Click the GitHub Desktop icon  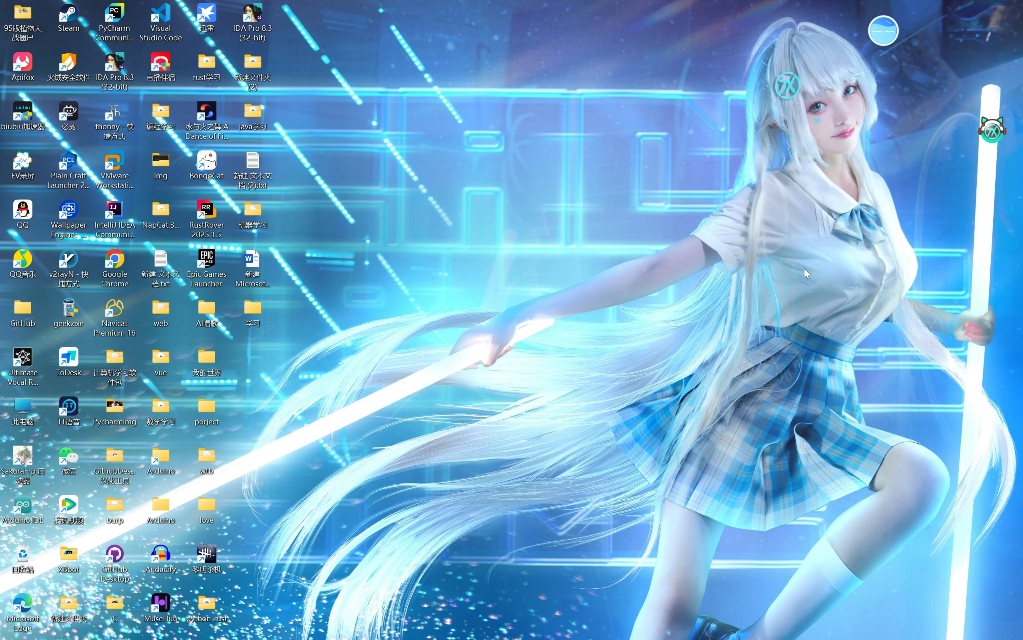114,554
